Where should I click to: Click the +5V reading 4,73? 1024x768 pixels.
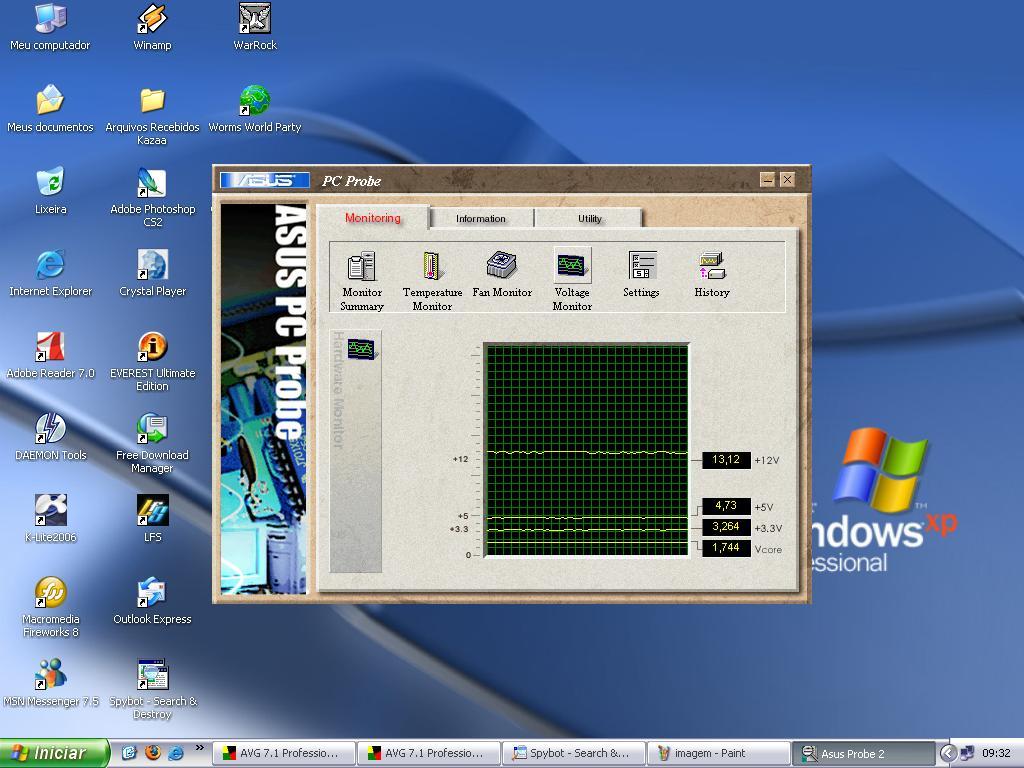click(726, 506)
